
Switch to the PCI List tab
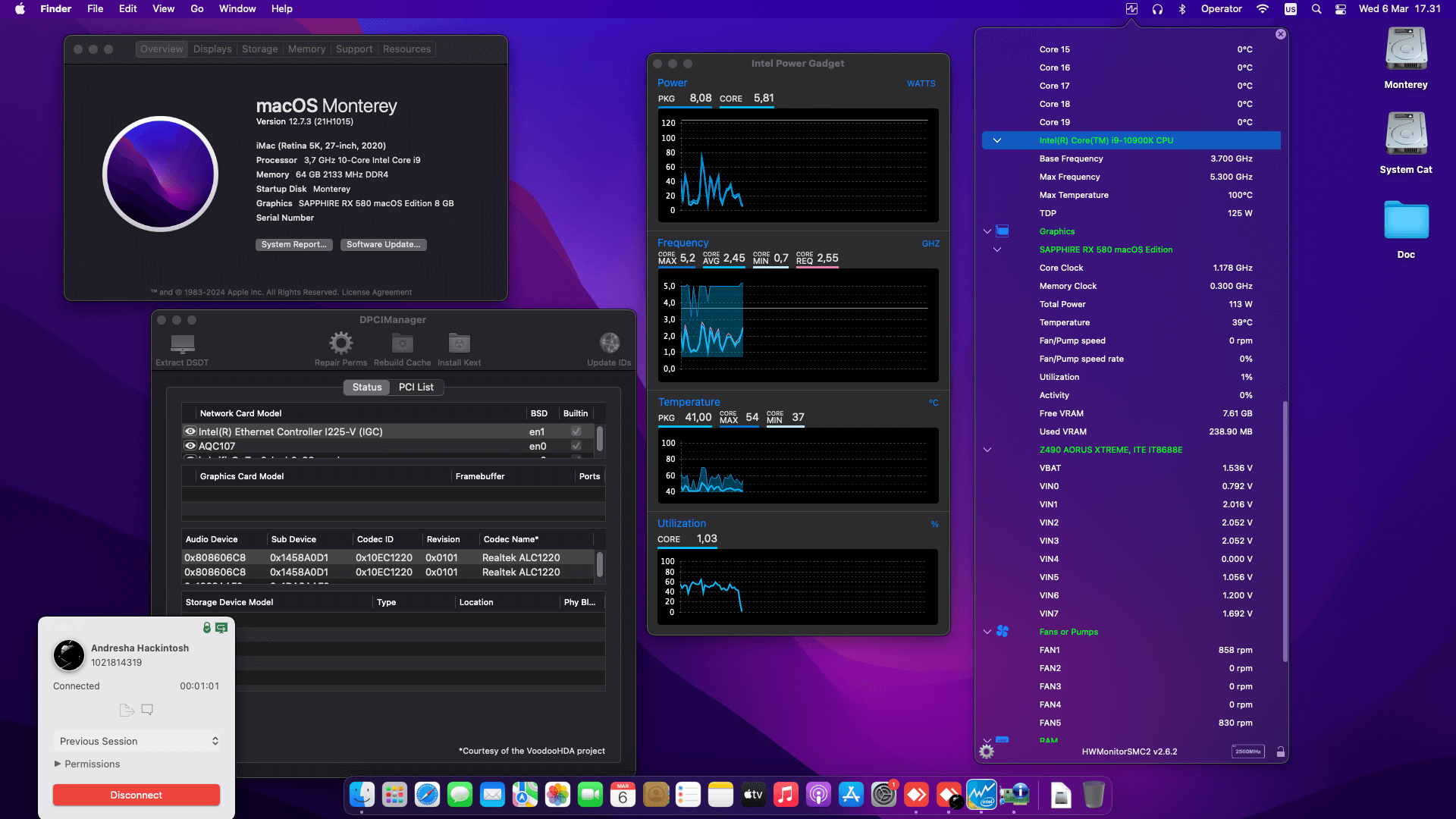416,387
